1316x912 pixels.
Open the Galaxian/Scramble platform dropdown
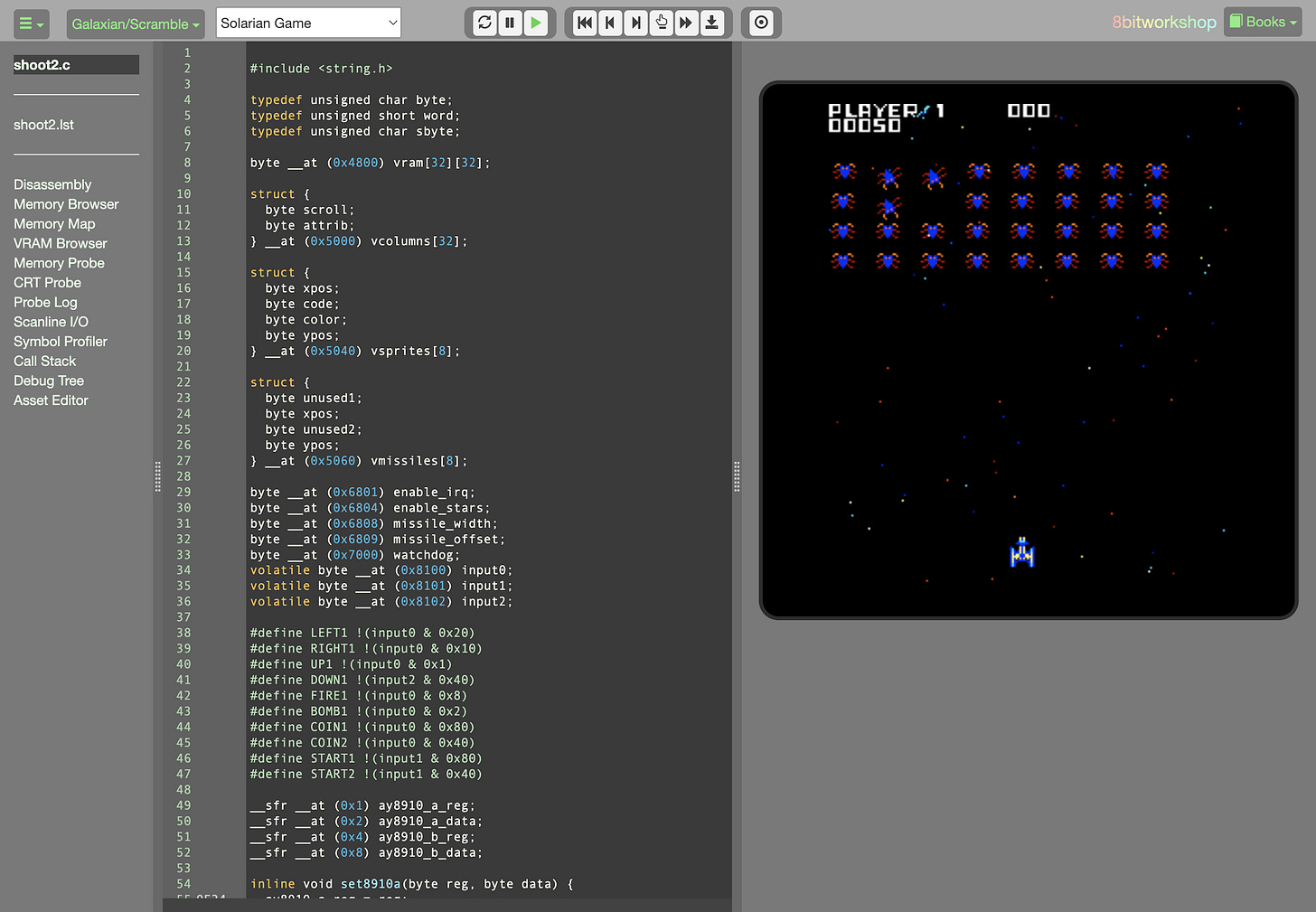136,24
